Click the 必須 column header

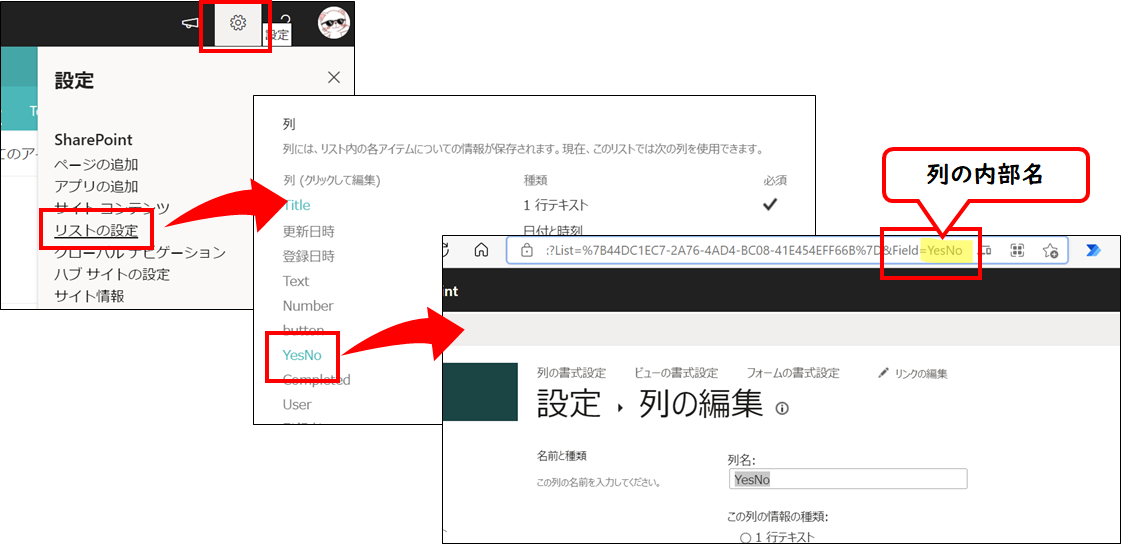(x=775, y=181)
